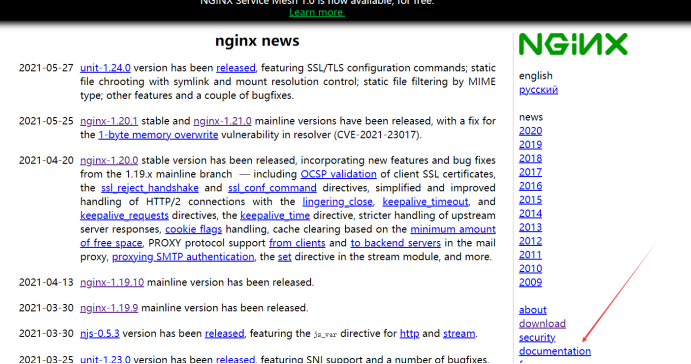This screenshot has width=691, height=364.
Task: Click the NGINX logo
Action: (x=573, y=44)
